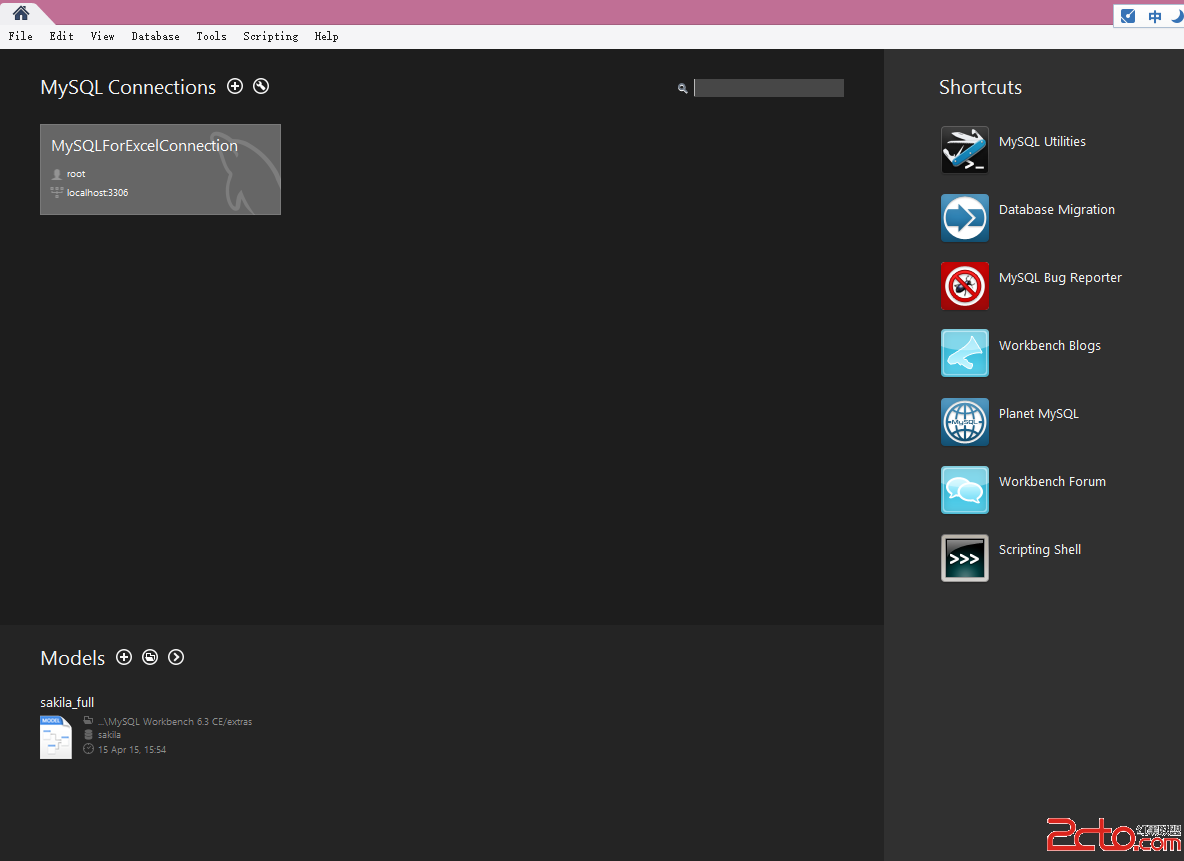The height and width of the screenshot is (861, 1184).
Task: Click the IME moon icon
Action: click(1177, 16)
